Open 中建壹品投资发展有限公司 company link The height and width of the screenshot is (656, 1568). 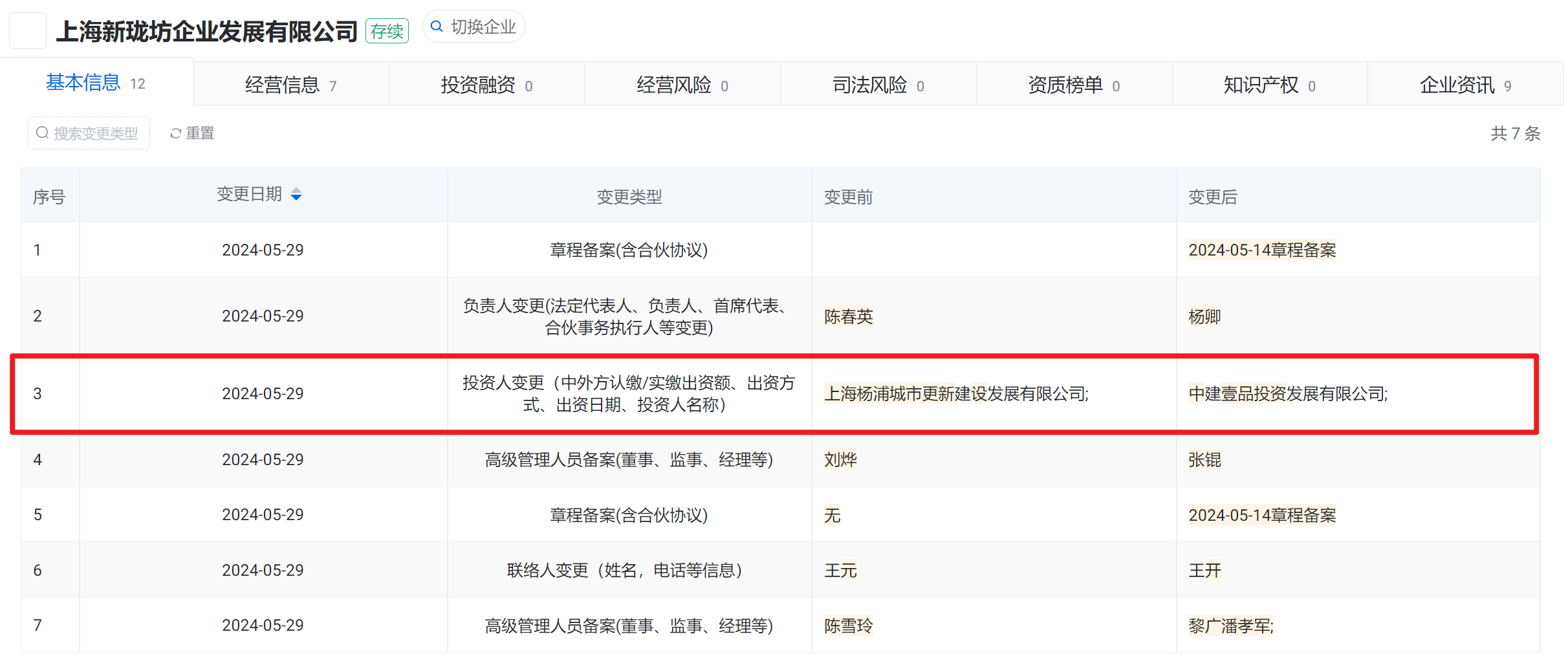tap(1287, 394)
